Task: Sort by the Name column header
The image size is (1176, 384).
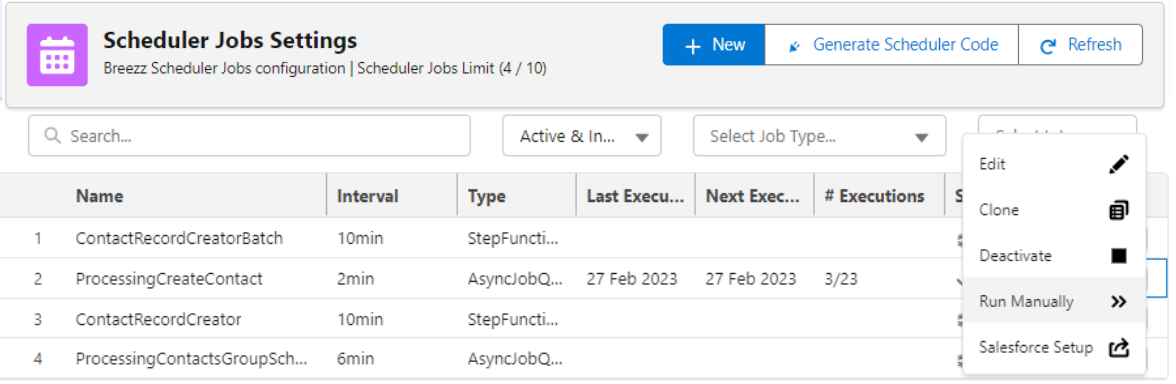Action: pos(99,196)
